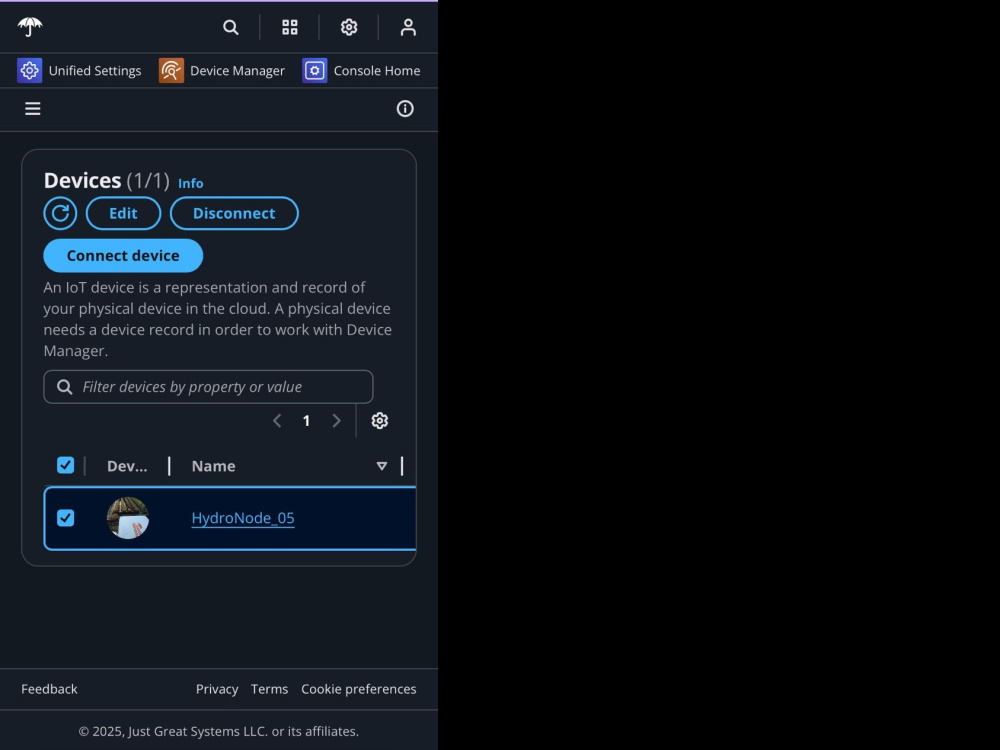The height and width of the screenshot is (750, 1000).
Task: Go to next page arrow
Action: [x=337, y=421]
